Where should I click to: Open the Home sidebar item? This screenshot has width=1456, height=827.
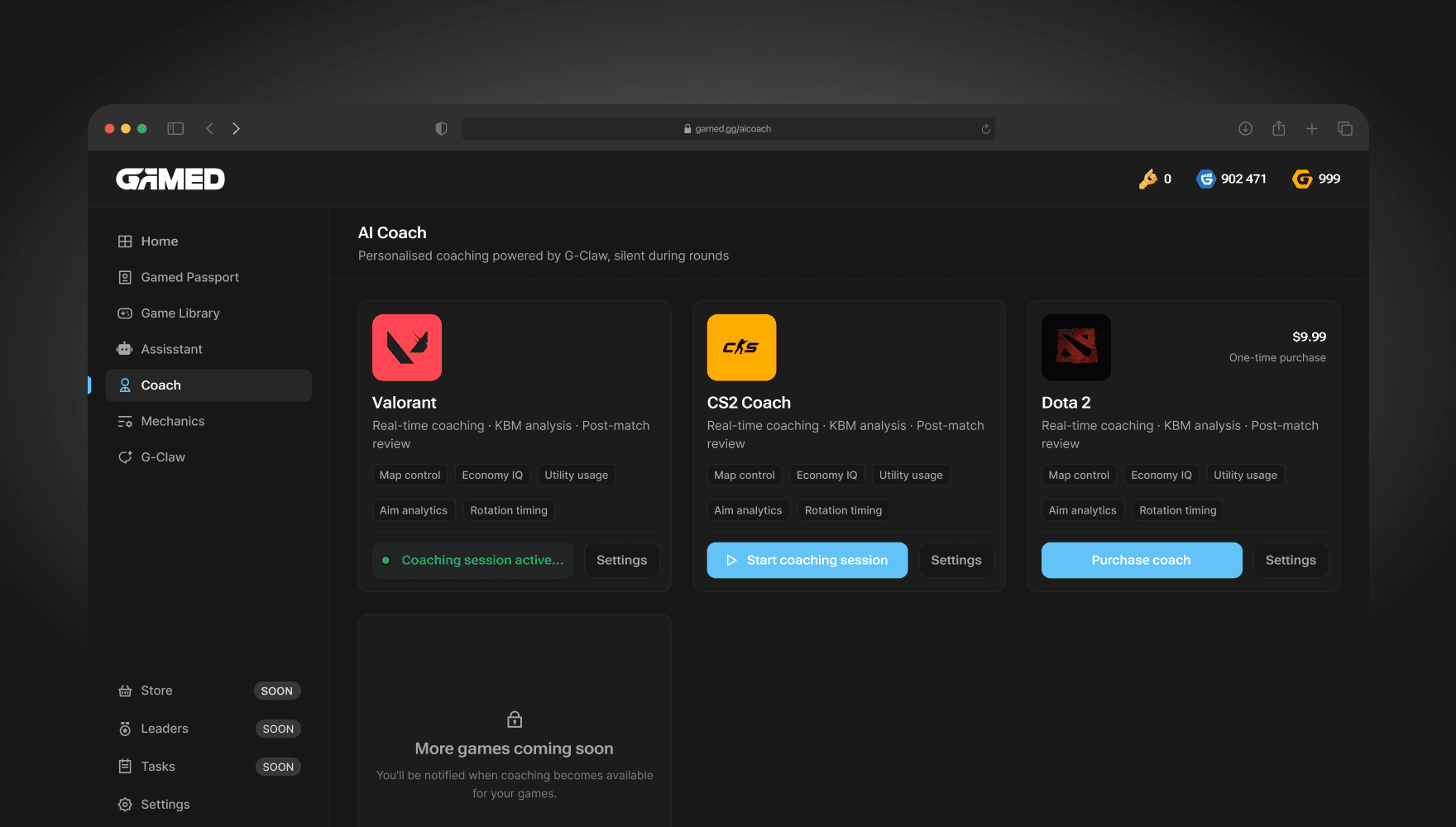[x=208, y=241]
